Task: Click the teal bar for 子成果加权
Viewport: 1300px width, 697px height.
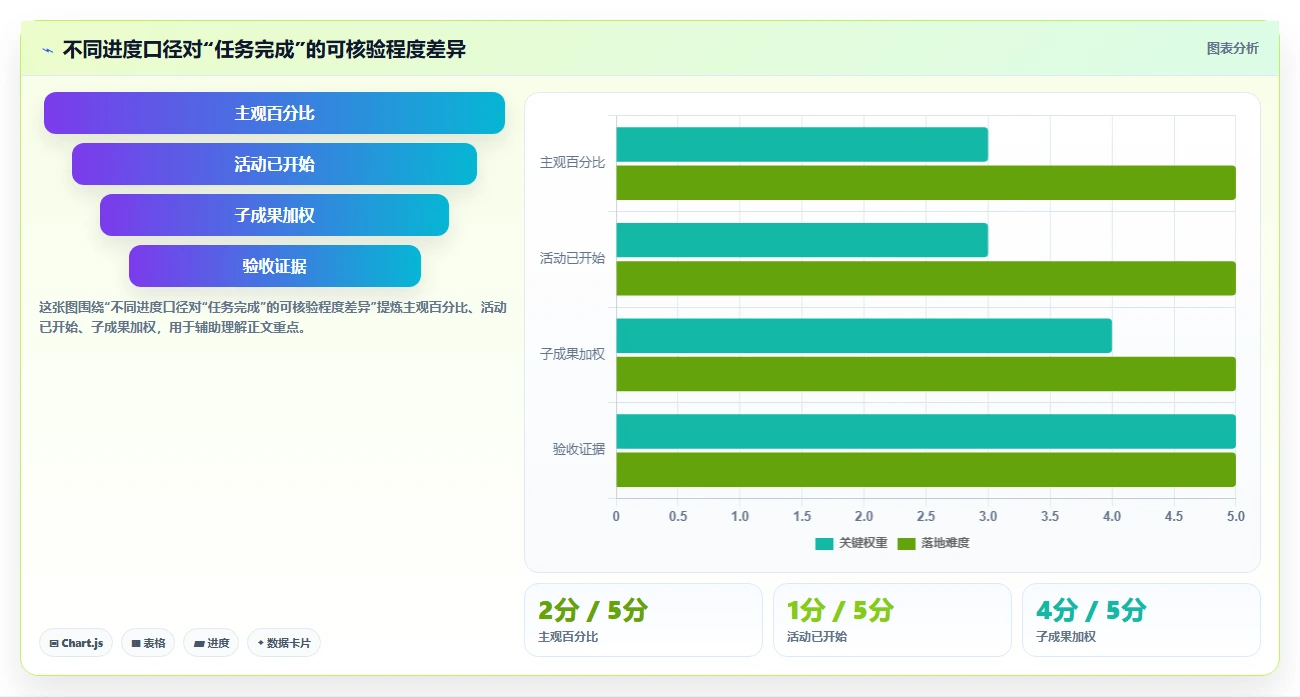Action: coord(864,335)
